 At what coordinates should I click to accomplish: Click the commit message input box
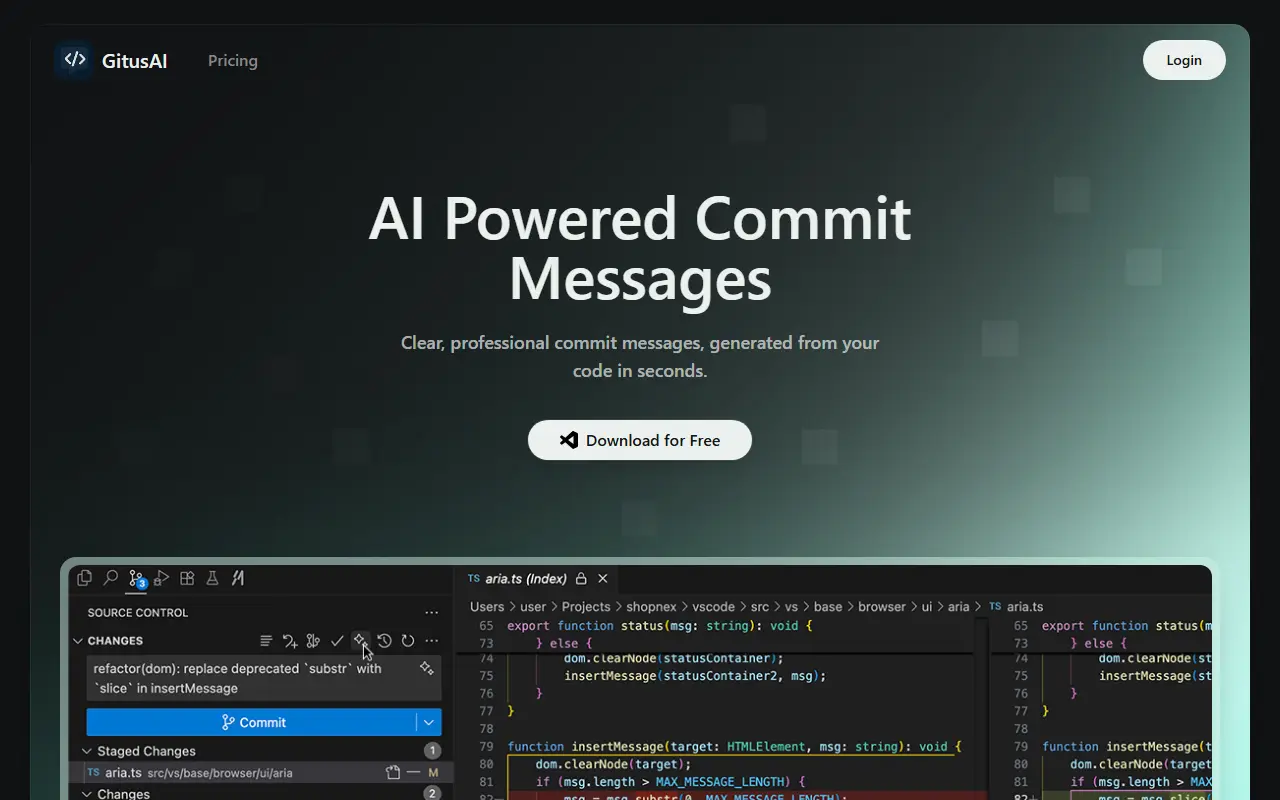(264, 678)
